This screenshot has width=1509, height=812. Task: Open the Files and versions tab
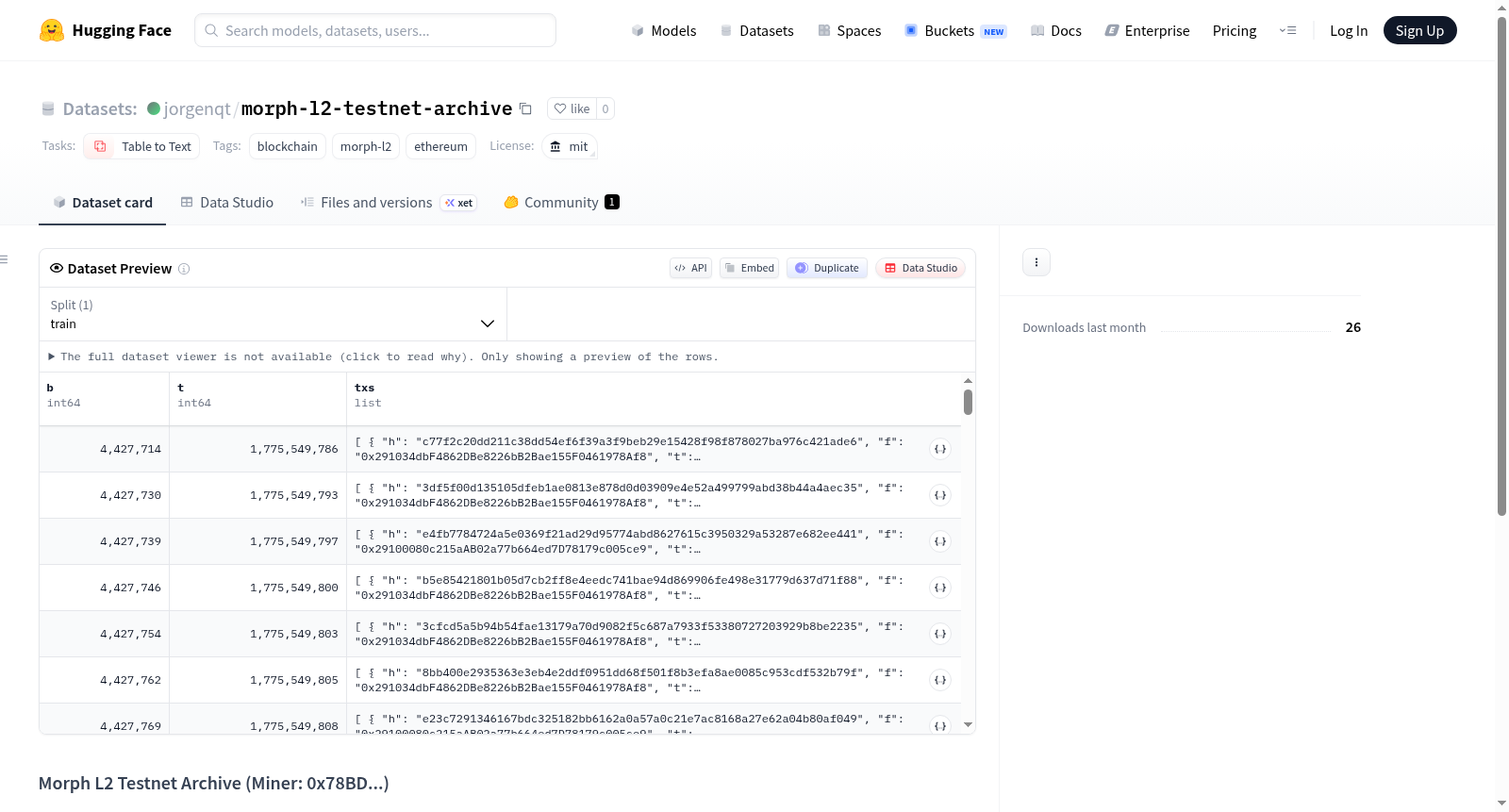(389, 203)
